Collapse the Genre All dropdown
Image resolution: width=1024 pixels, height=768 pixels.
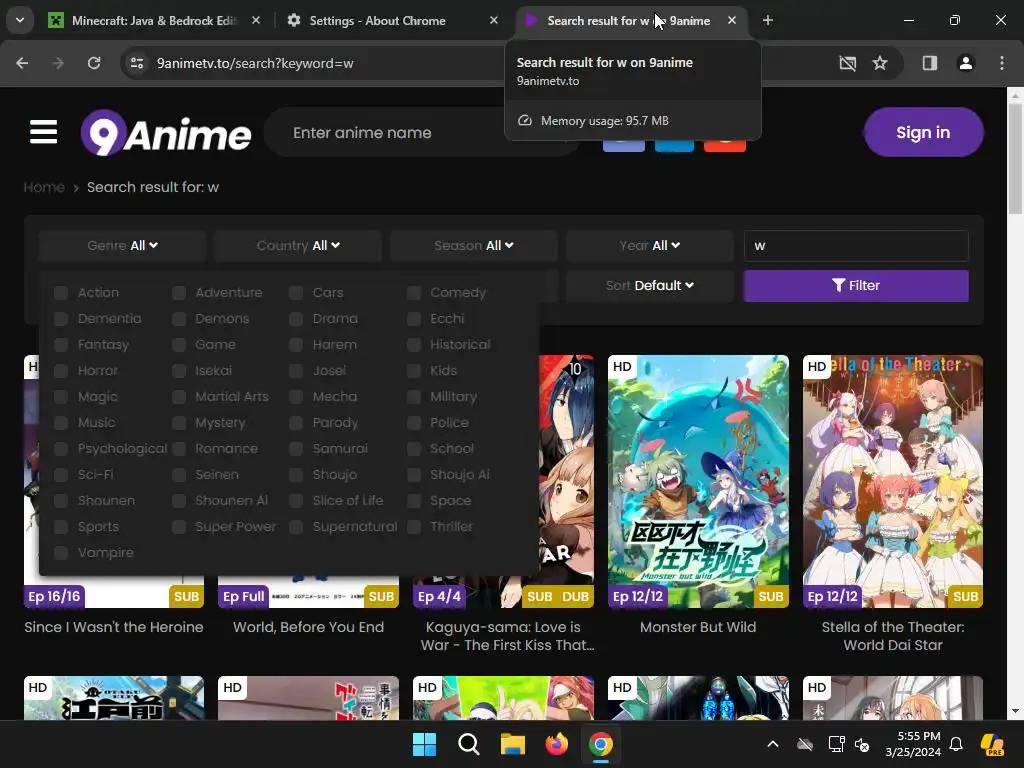122,246
